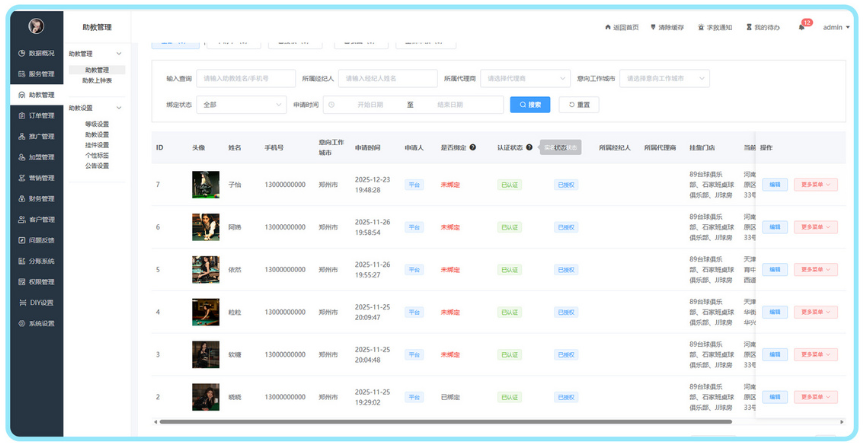Click the blue 搜索 button
The height and width of the screenshot is (443, 866).
[530, 105]
